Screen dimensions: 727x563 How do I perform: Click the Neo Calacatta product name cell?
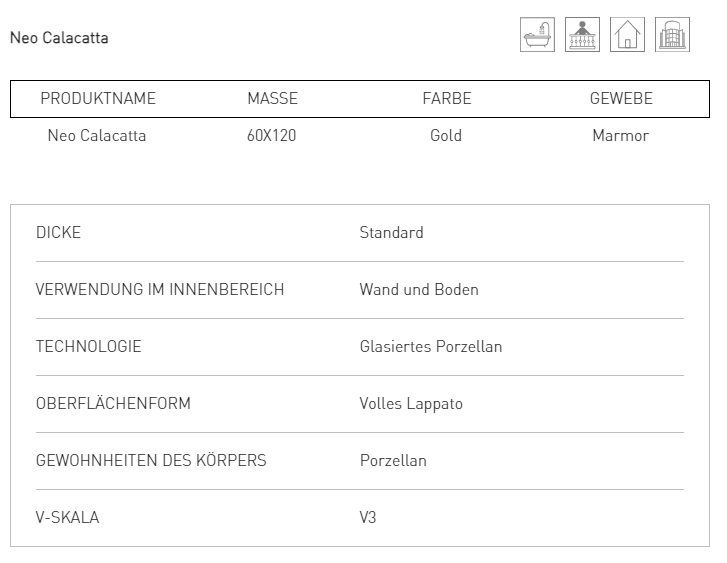click(97, 135)
